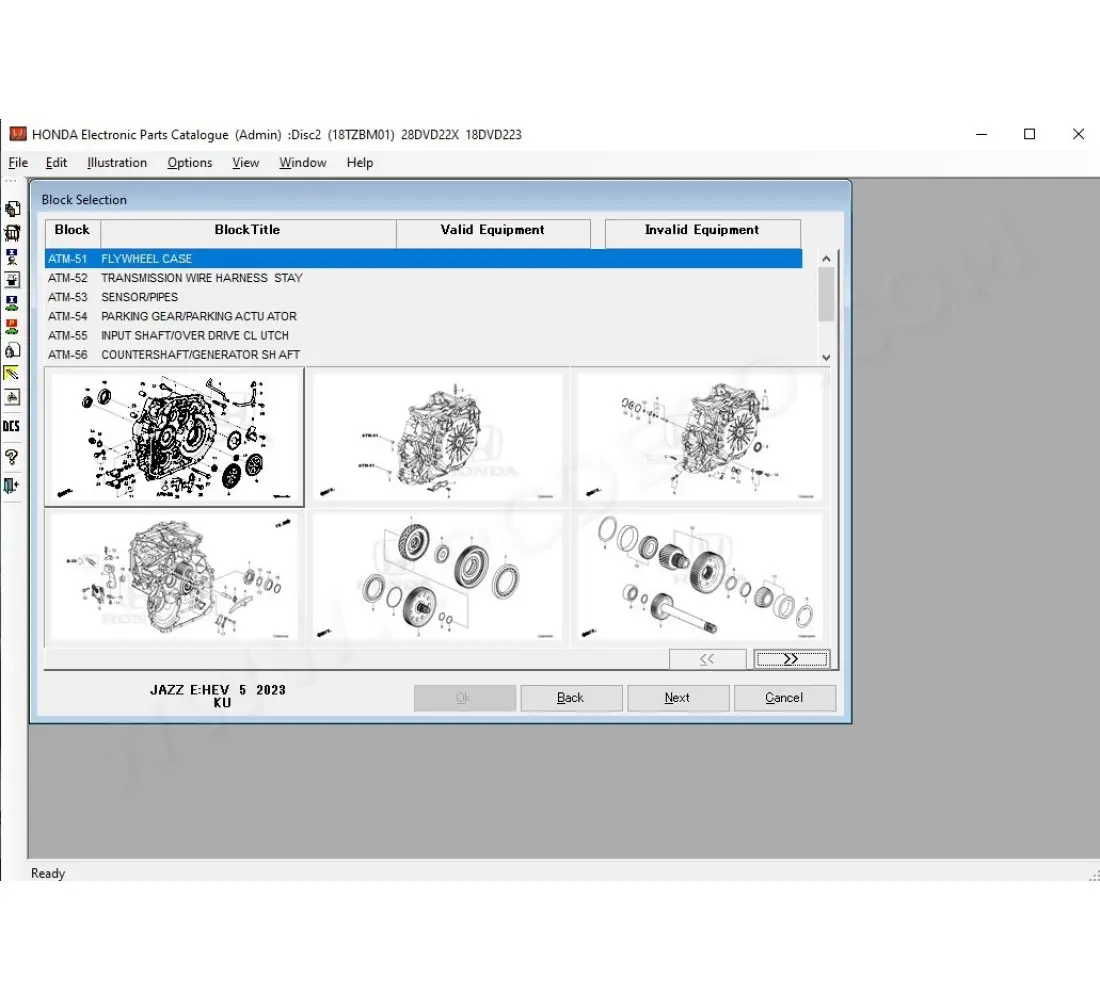Open the parking gear actuator thumbnail

[x=175, y=577]
